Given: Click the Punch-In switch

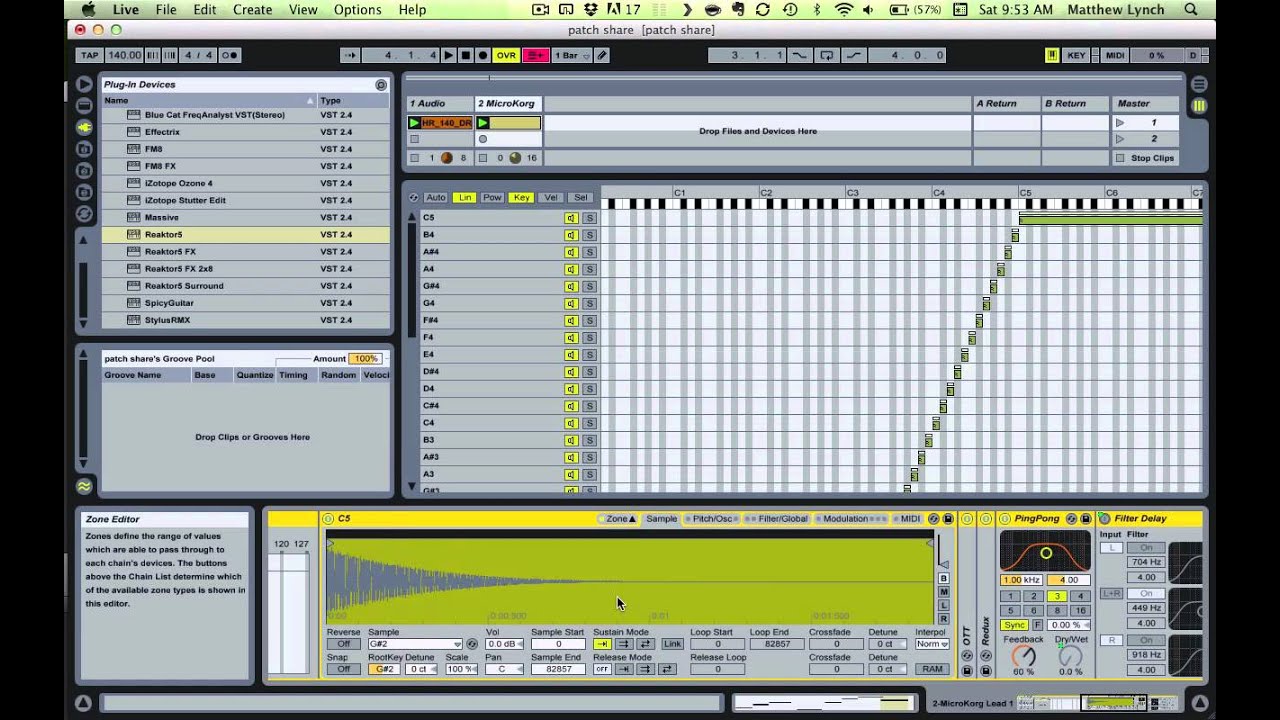Looking at the screenshot, I should click(800, 55).
